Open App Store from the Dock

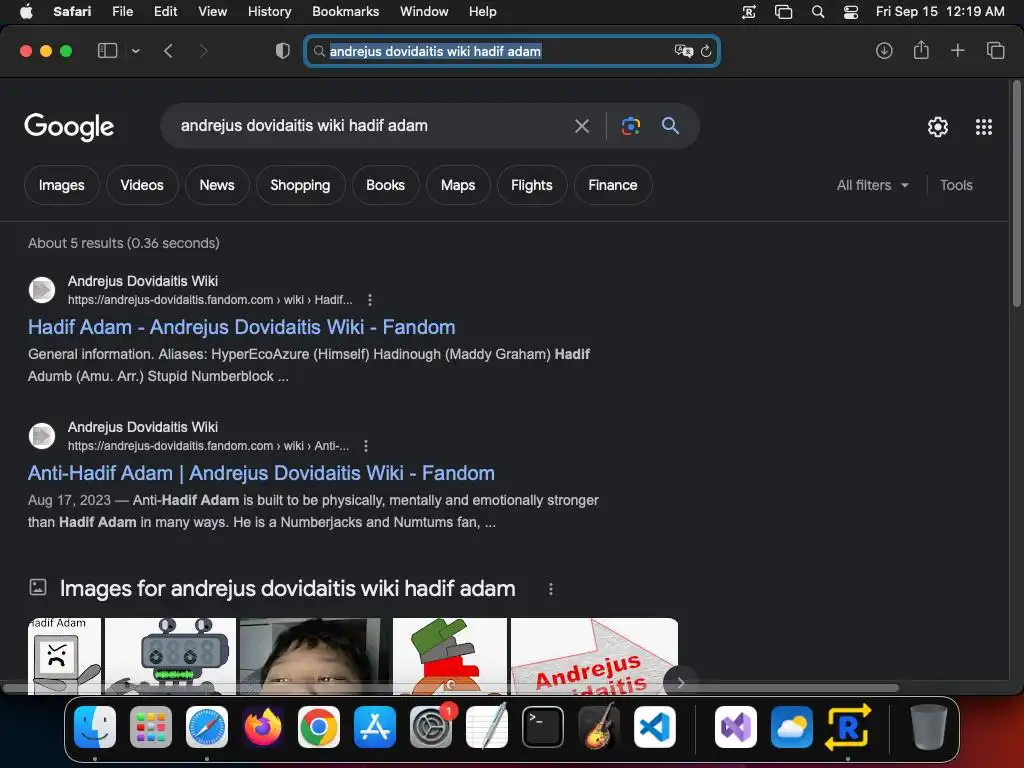375,727
